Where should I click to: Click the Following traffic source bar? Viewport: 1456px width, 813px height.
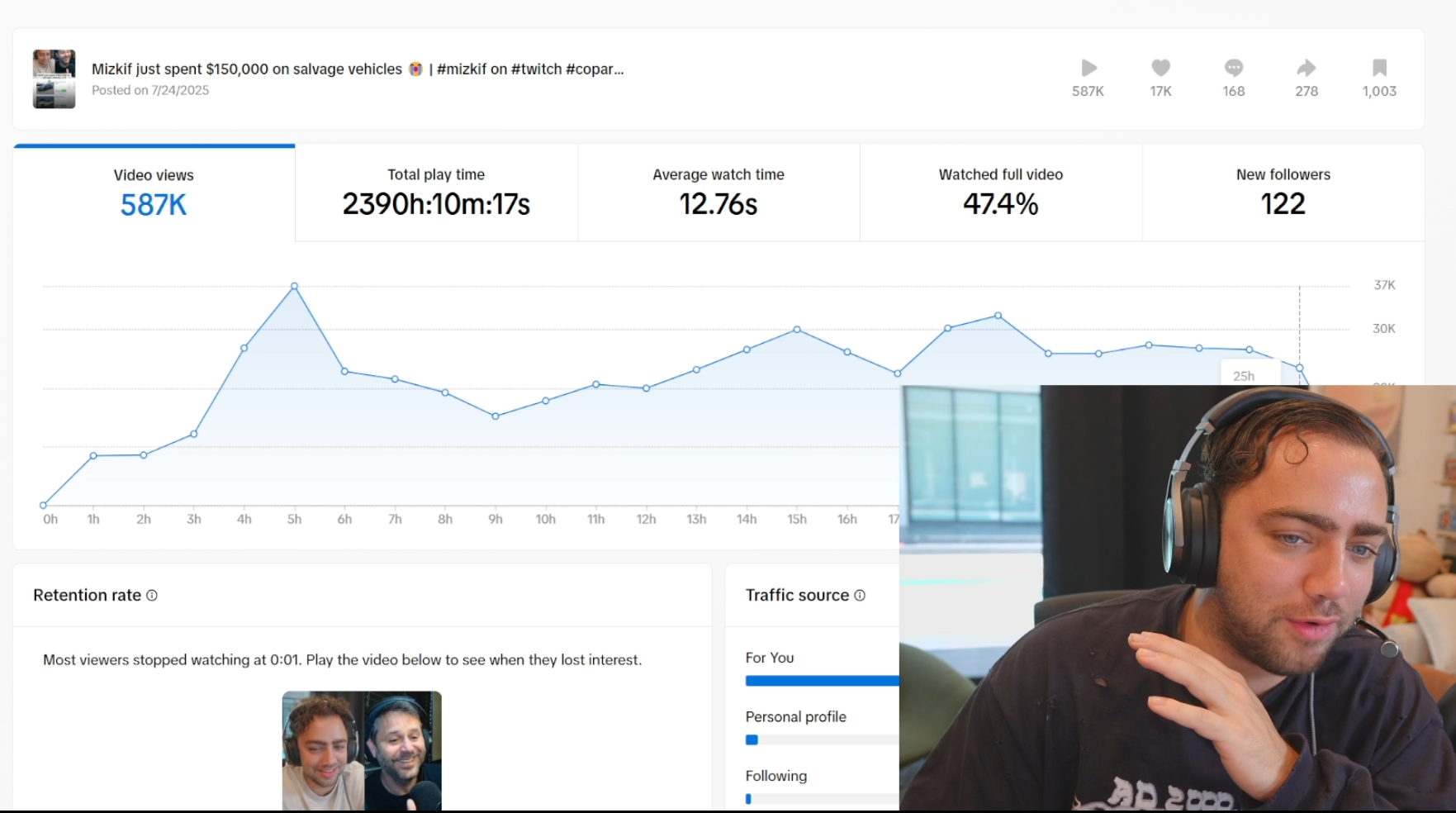(822, 799)
